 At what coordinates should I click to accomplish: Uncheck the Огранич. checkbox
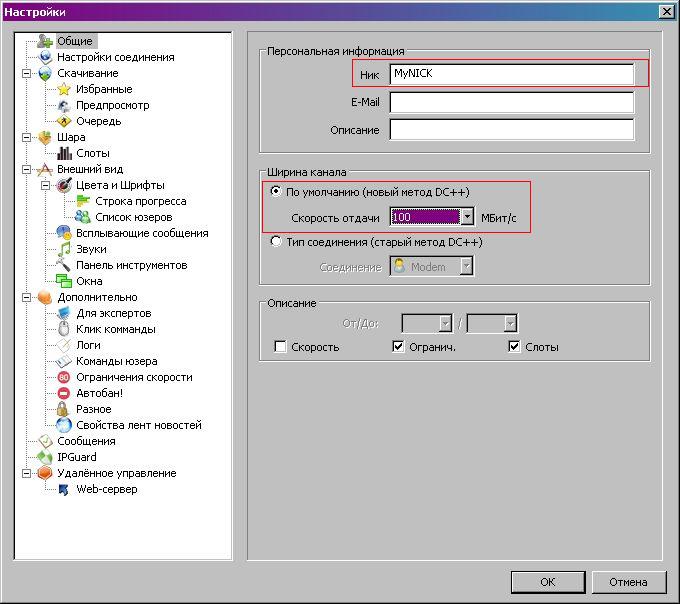coord(399,347)
